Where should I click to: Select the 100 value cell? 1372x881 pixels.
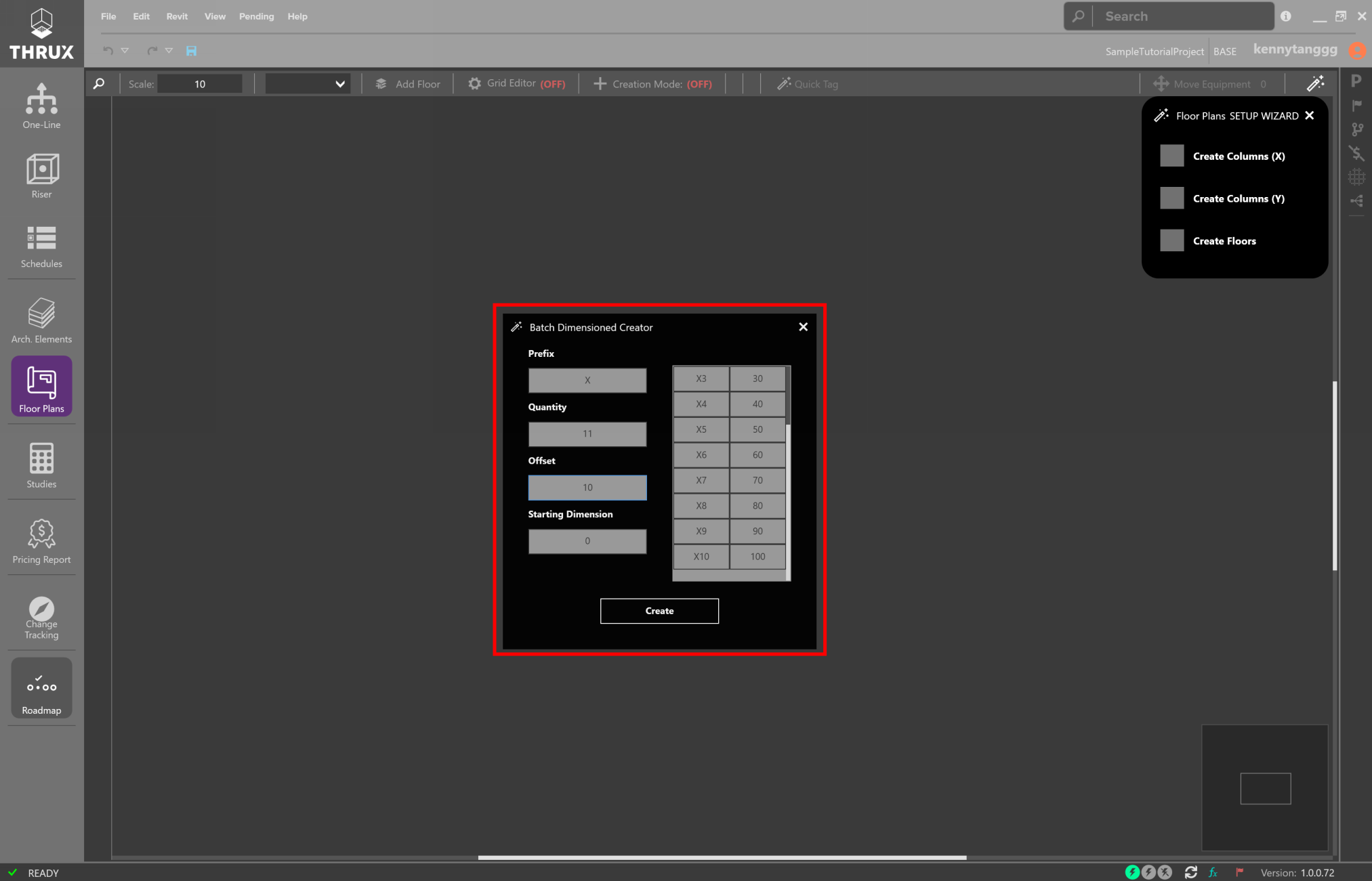[757, 557]
